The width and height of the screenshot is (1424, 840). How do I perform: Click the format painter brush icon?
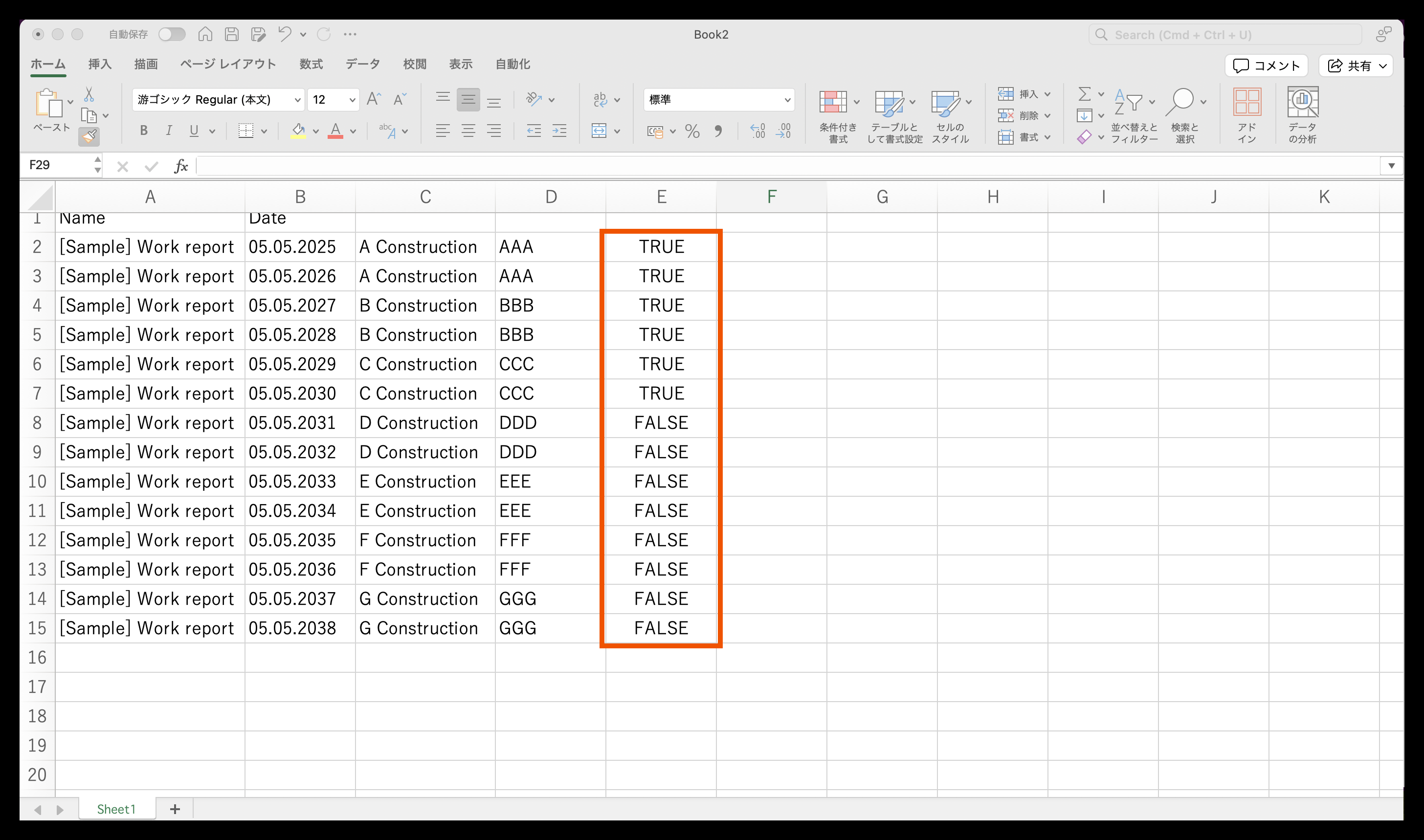click(x=89, y=136)
